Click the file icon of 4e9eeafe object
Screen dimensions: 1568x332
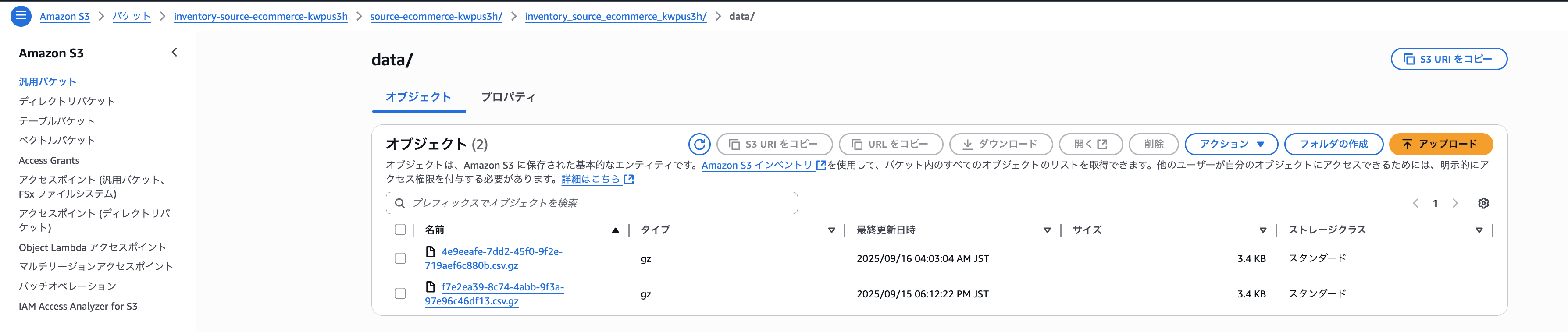coord(430,251)
